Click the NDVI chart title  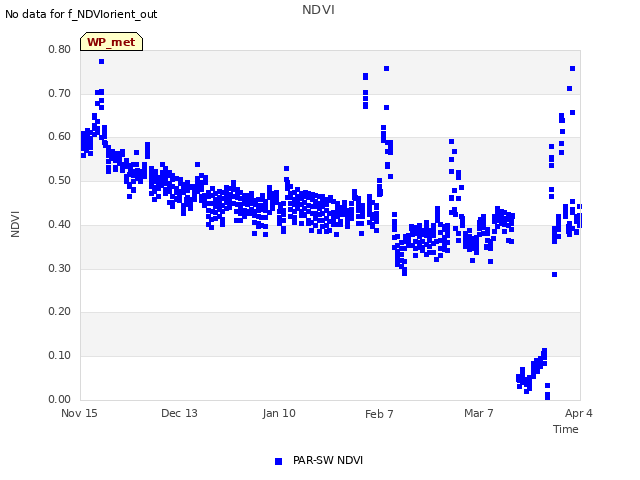click(318, 10)
